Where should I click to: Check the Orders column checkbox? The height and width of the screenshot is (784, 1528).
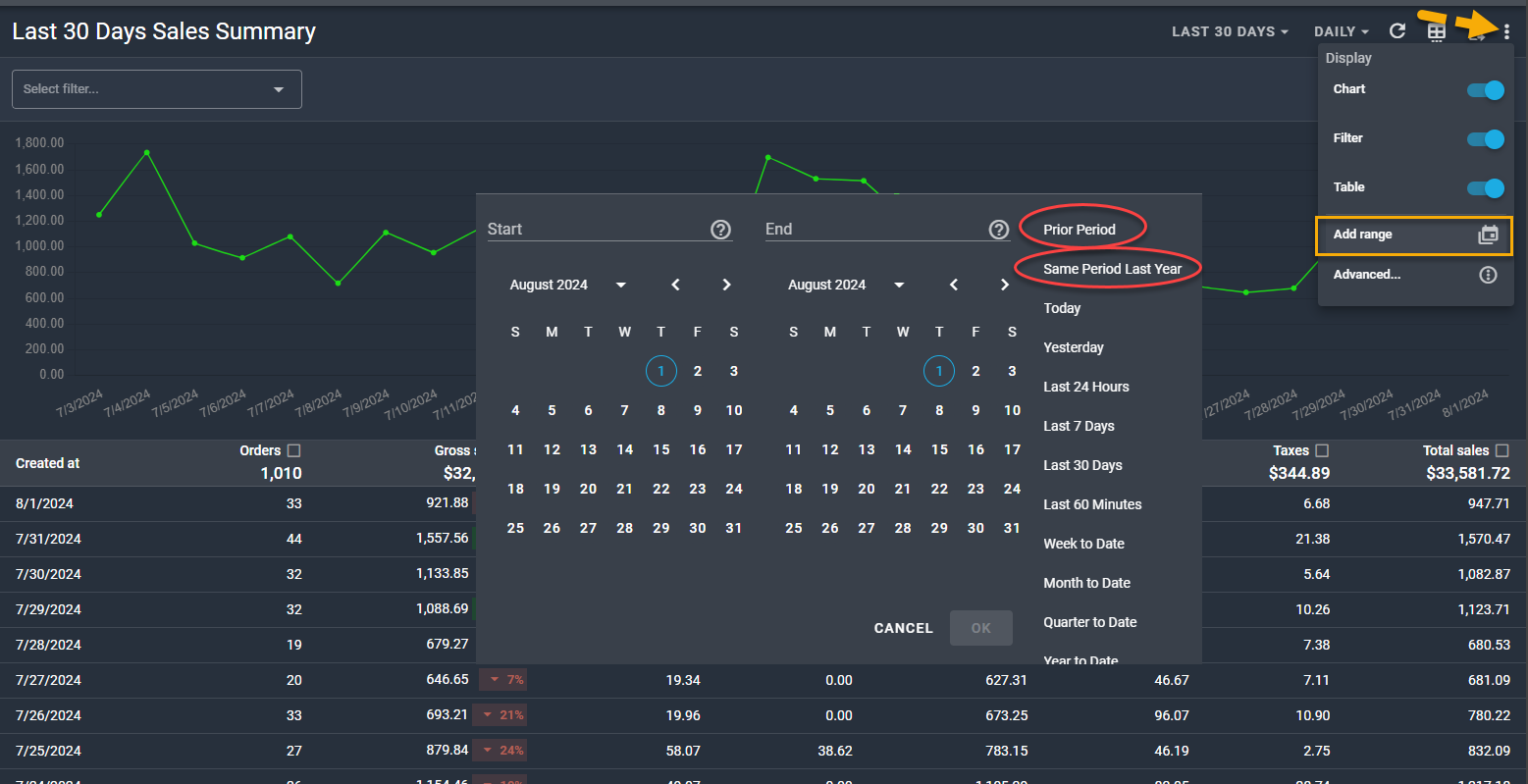tap(293, 450)
